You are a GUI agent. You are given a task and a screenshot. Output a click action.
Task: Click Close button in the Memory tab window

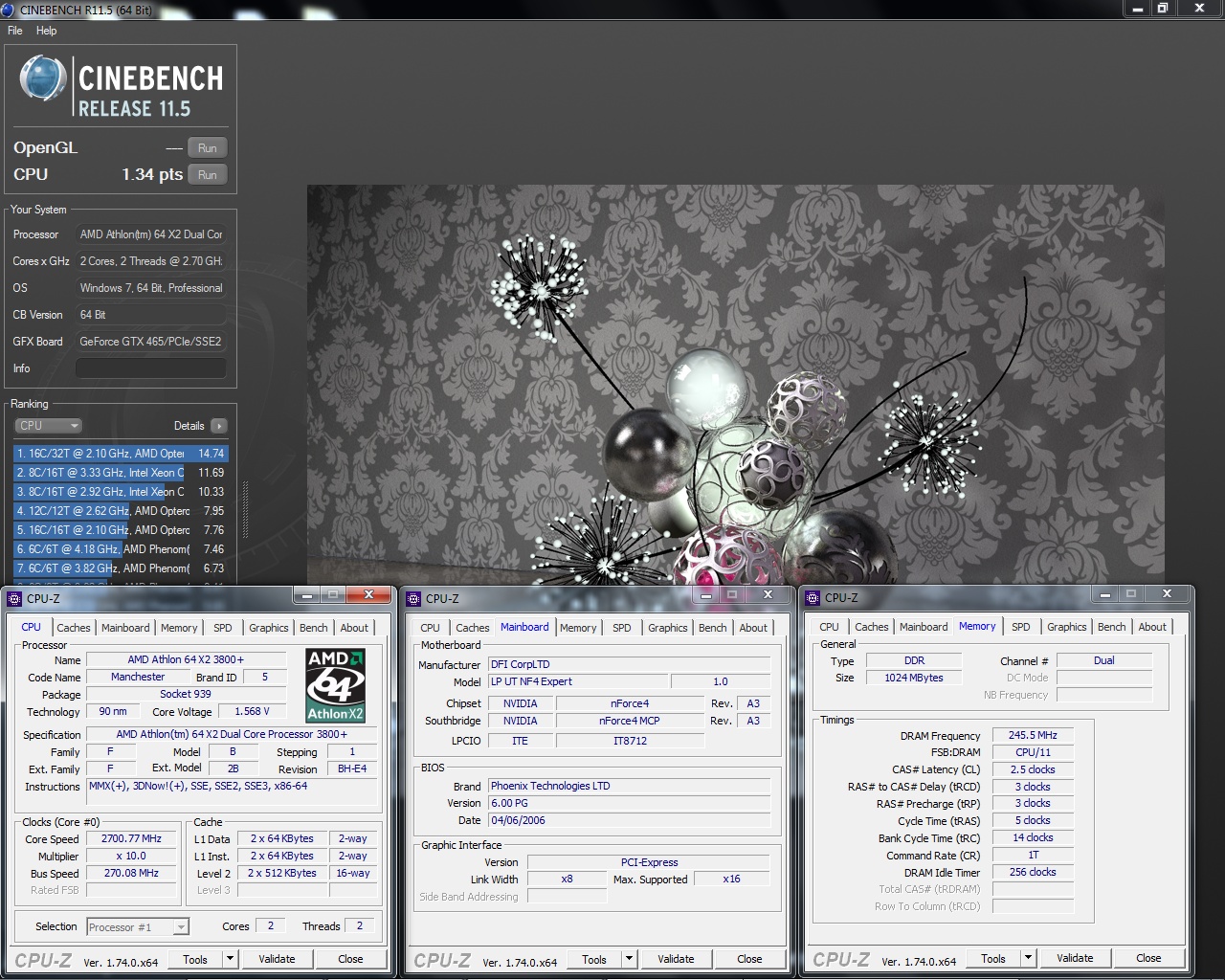click(x=1148, y=958)
